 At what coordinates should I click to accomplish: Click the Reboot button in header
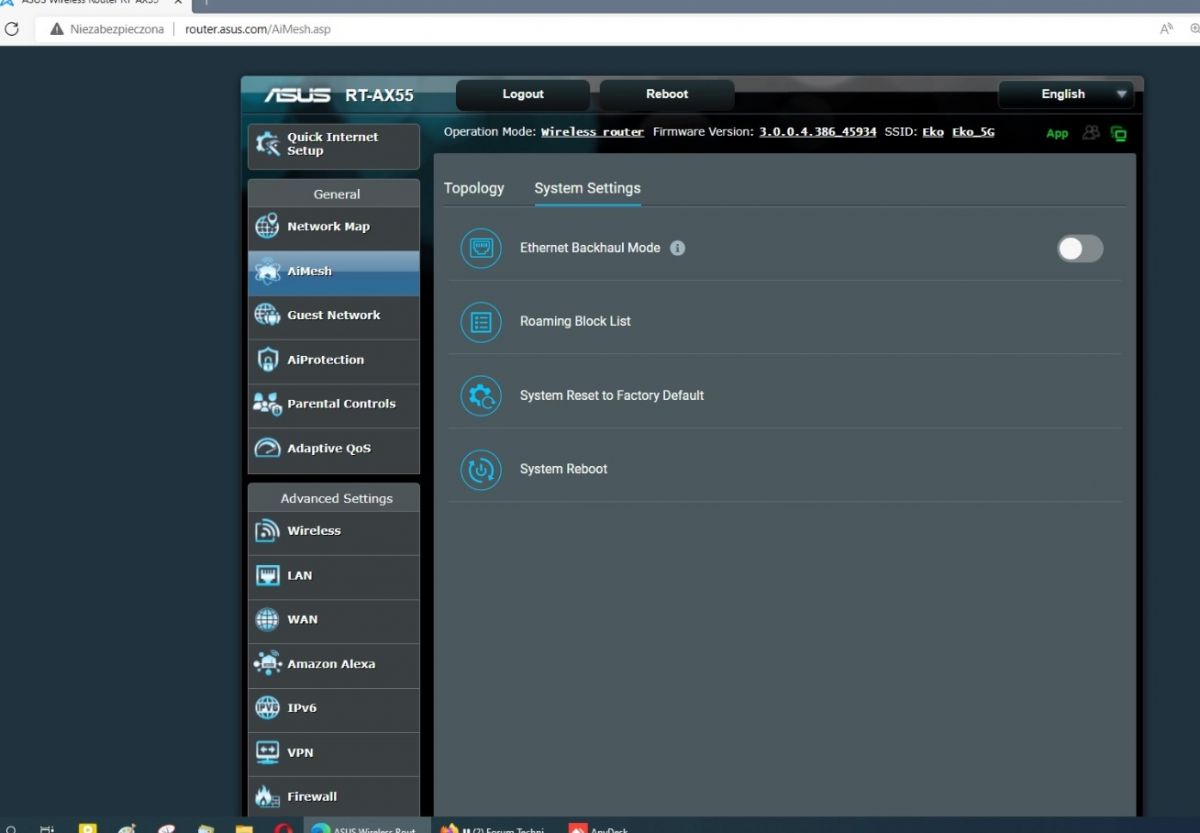click(x=667, y=94)
